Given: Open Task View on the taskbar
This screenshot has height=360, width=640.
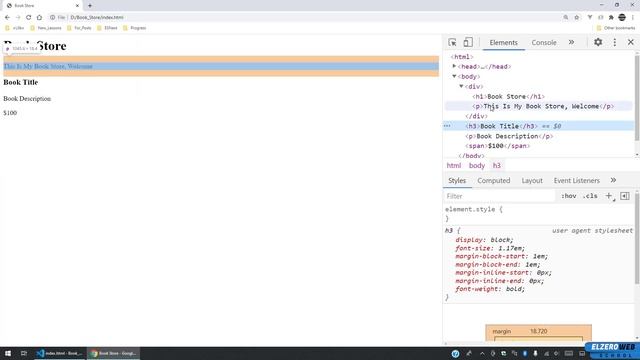Looking at the screenshot, I should (24, 353).
